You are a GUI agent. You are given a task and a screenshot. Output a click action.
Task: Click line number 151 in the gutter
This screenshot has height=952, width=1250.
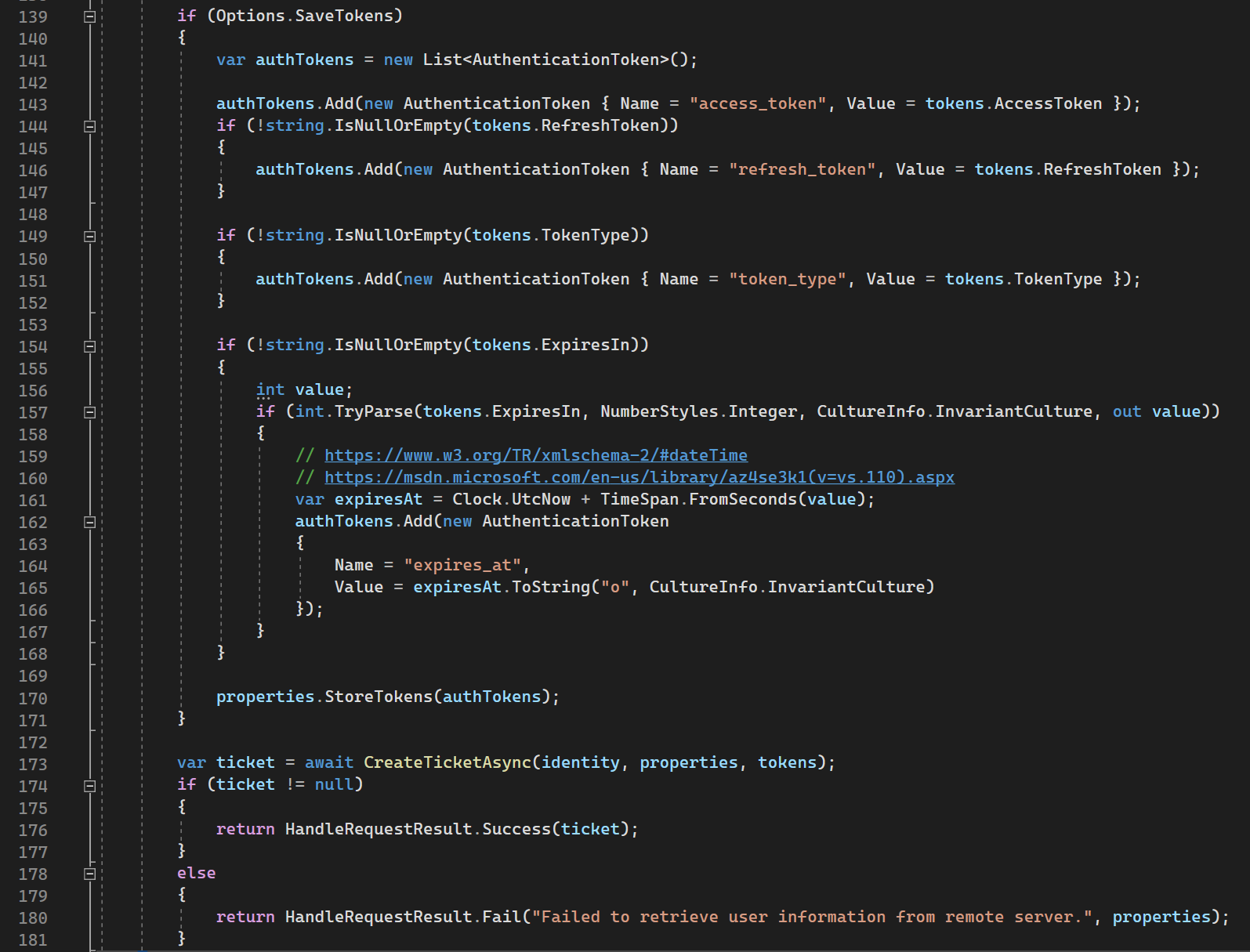[x=33, y=281]
